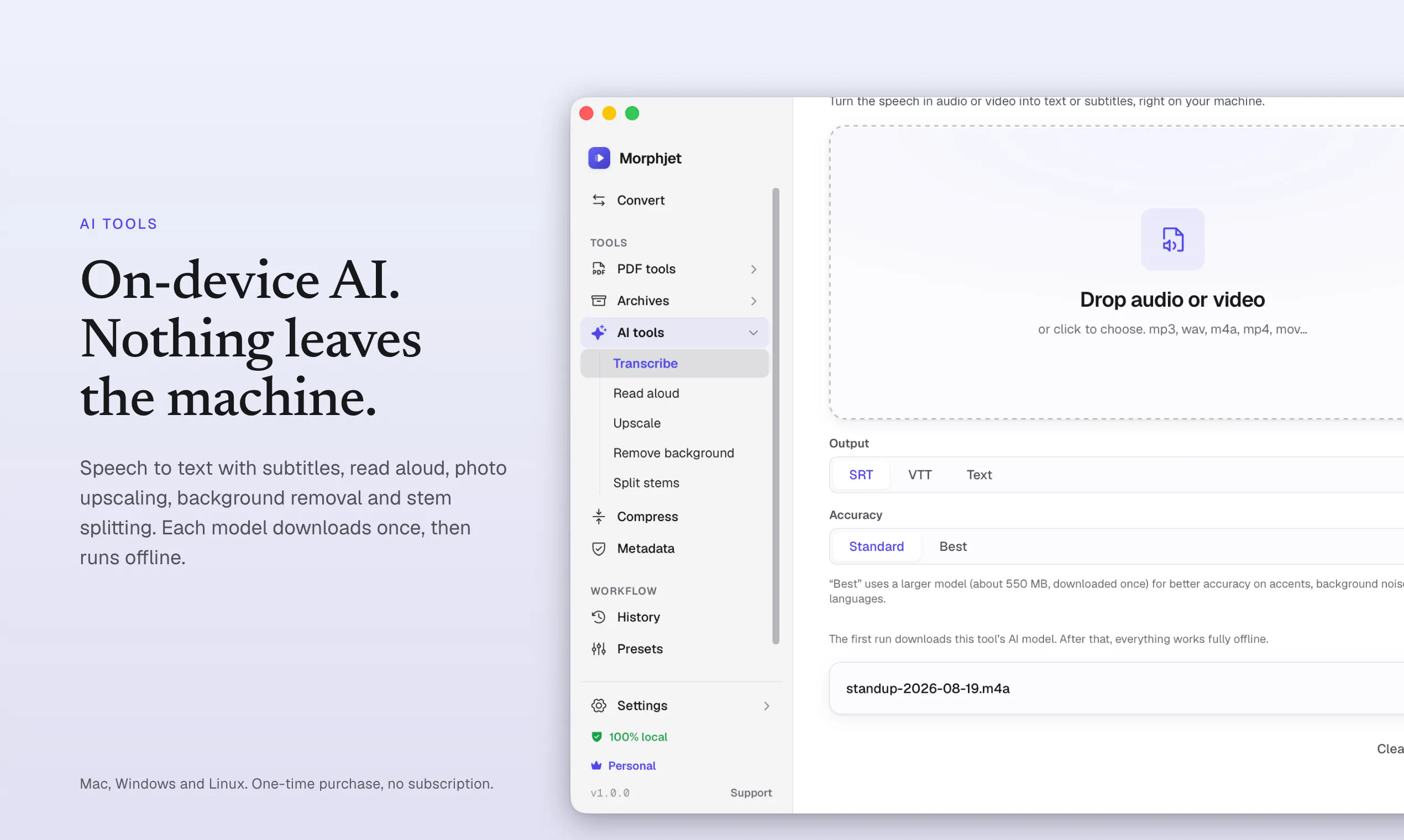Click the Morphjet logo icon

click(x=599, y=158)
